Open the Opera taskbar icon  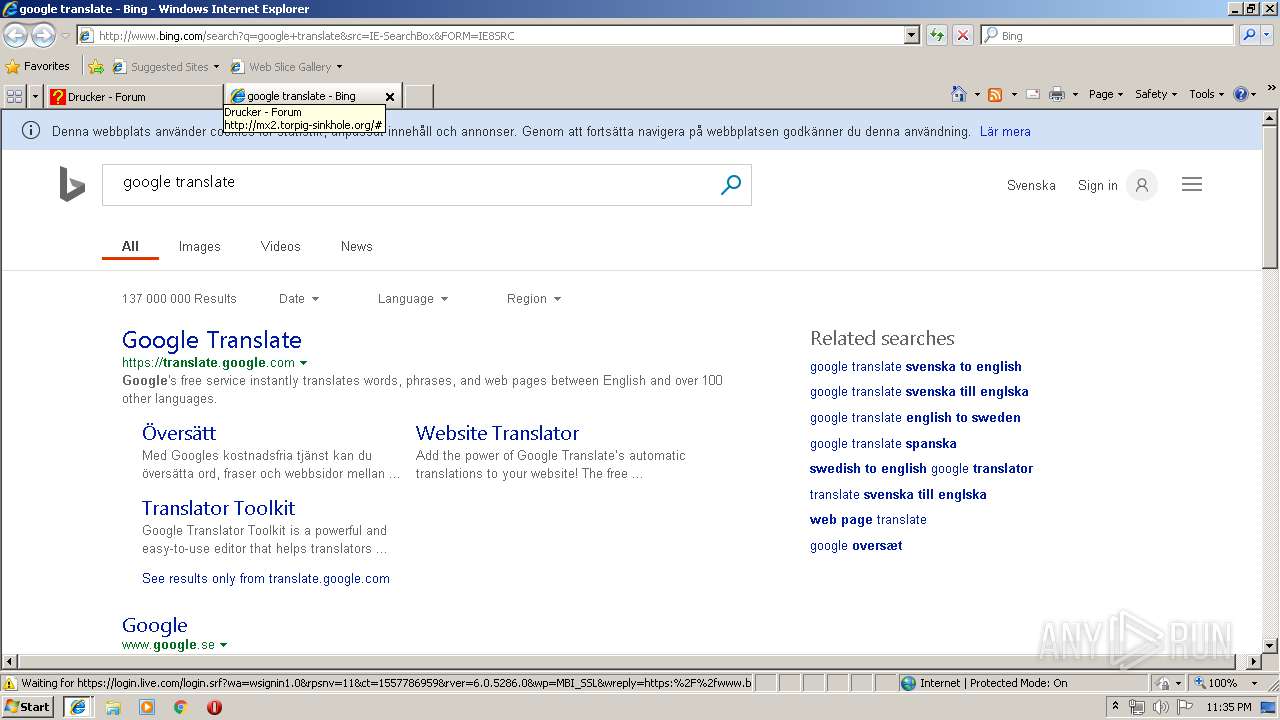coord(214,707)
